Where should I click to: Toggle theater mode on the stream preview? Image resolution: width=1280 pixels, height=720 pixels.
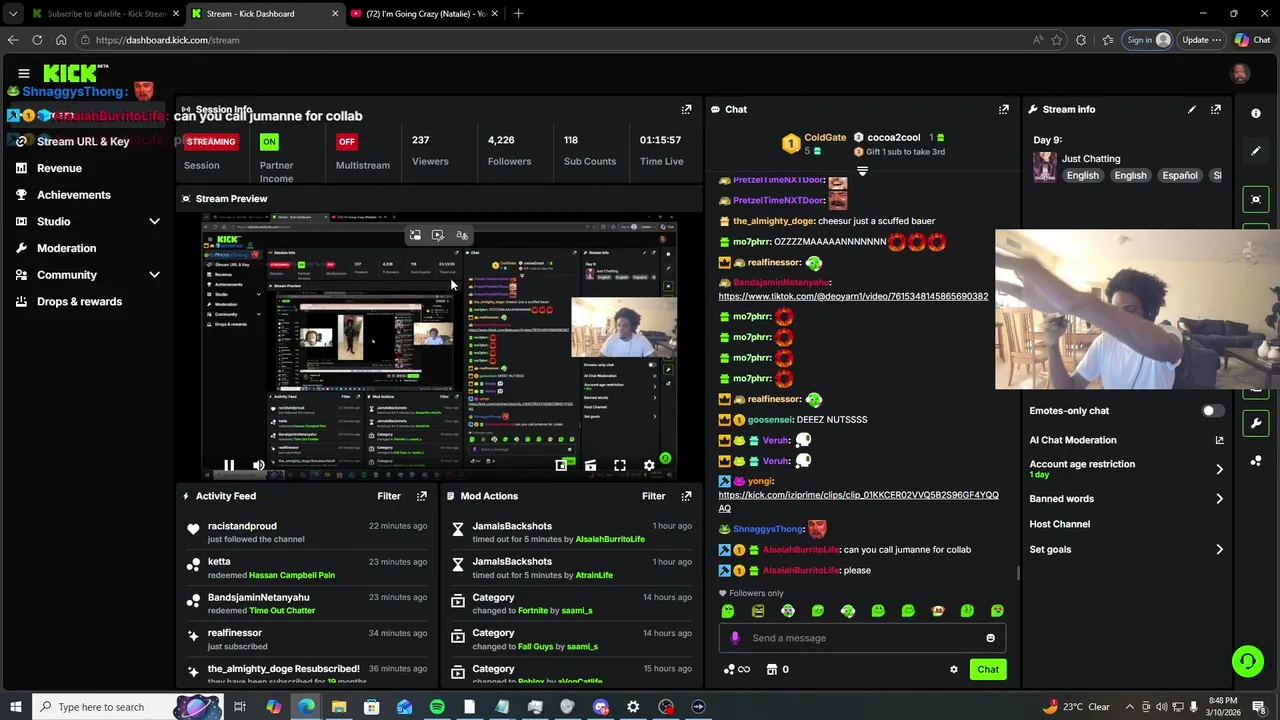[590, 465]
